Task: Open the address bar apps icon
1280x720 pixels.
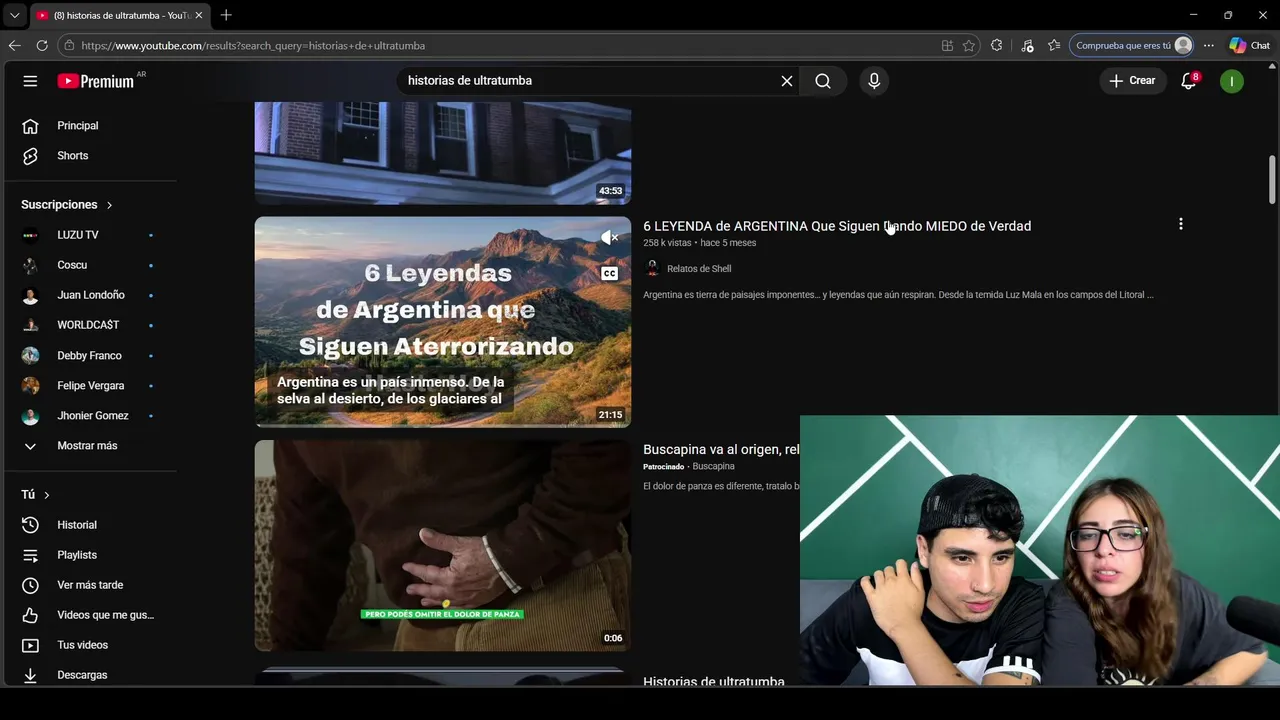Action: [947, 45]
